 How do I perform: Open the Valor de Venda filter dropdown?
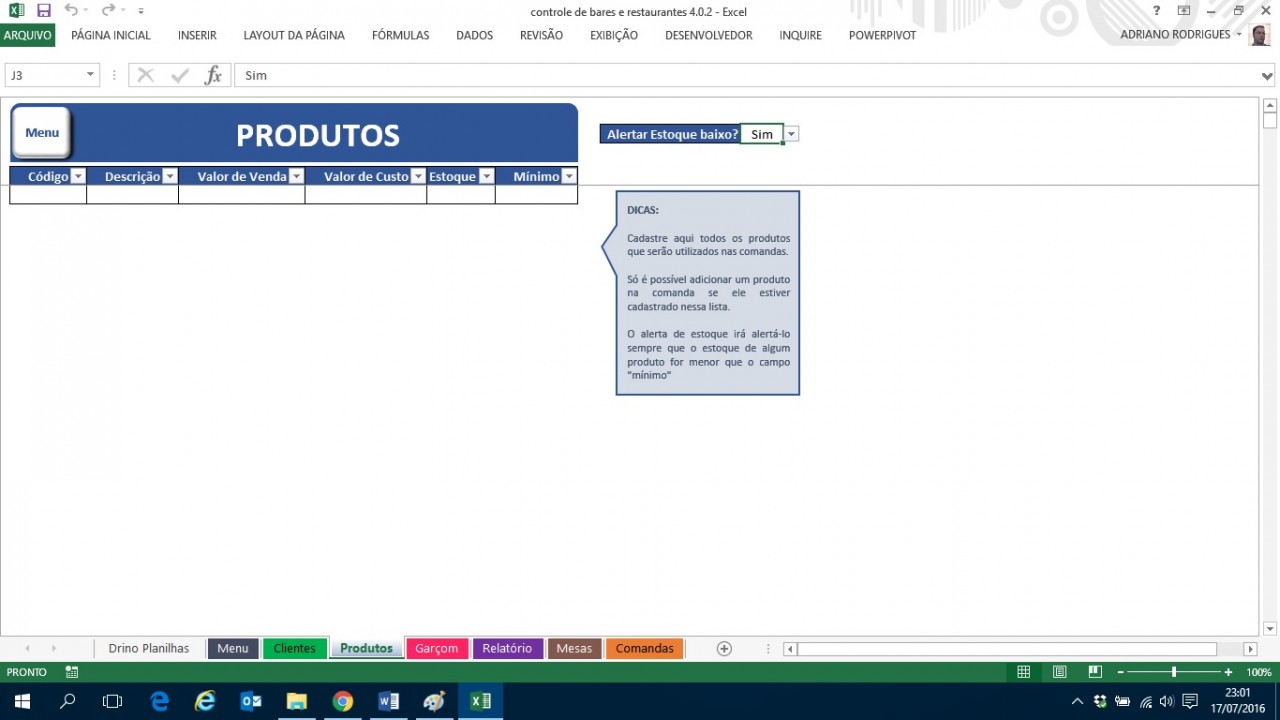tap(296, 176)
